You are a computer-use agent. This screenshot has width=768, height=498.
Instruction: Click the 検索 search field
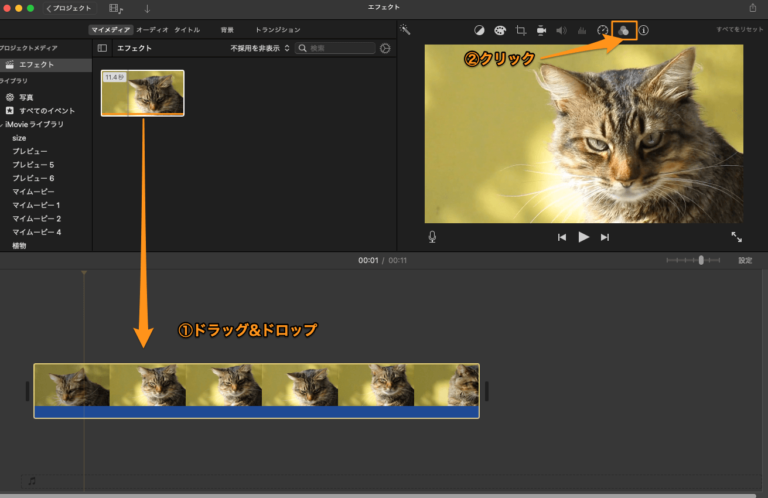click(336, 48)
